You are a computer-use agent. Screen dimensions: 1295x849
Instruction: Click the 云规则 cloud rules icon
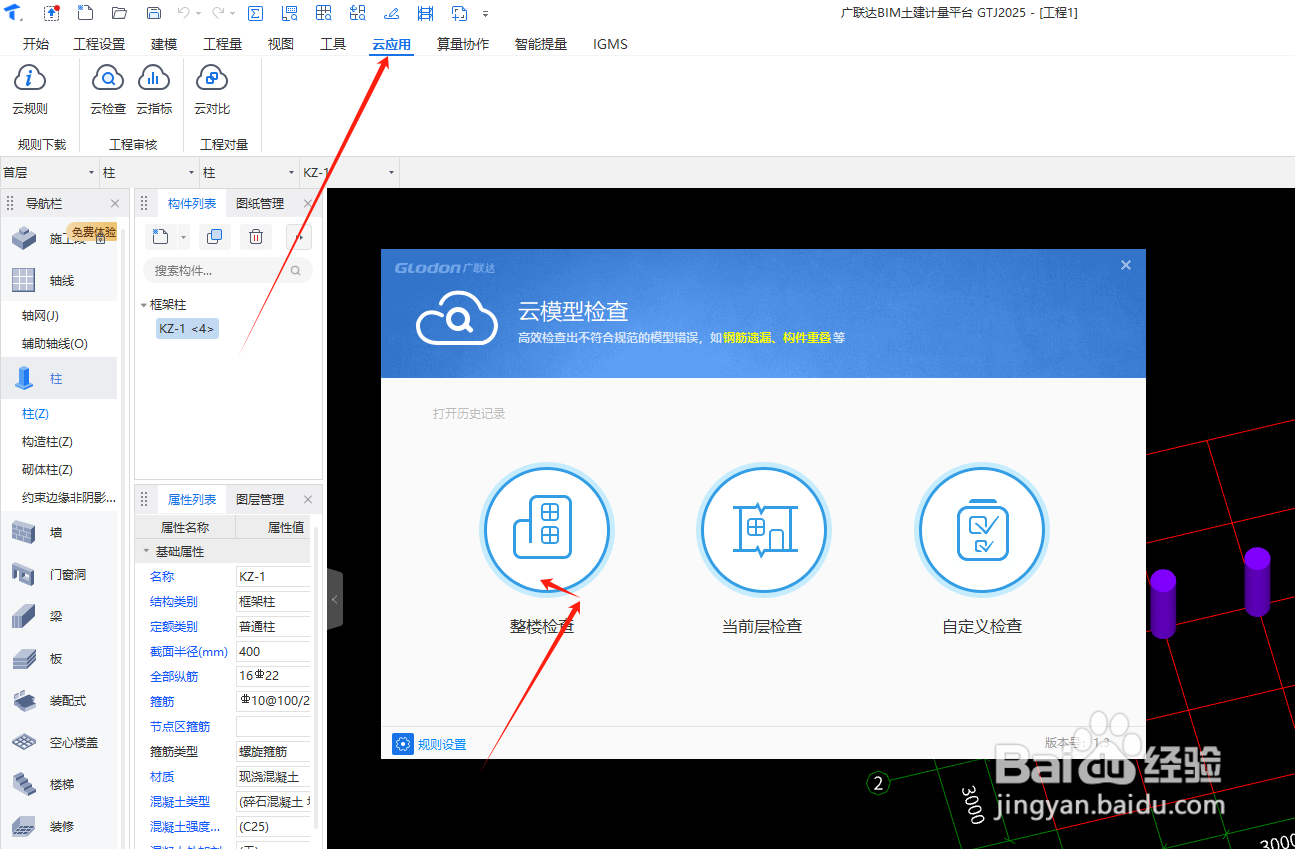(30, 78)
